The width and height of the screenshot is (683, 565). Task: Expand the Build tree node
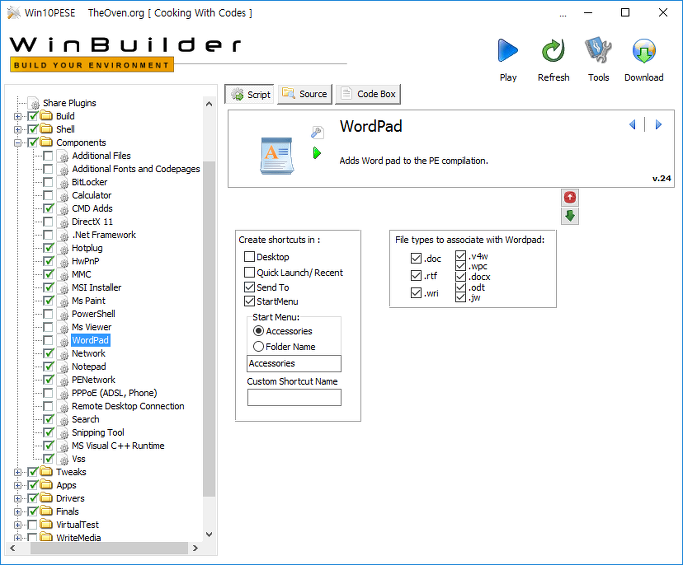pyautogui.click(x=18, y=116)
